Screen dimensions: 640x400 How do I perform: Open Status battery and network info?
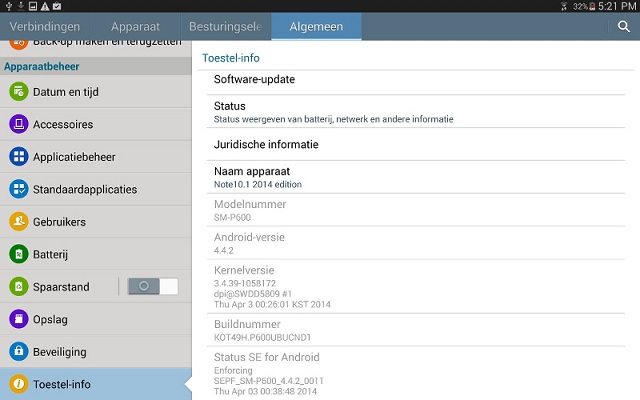pos(416,111)
